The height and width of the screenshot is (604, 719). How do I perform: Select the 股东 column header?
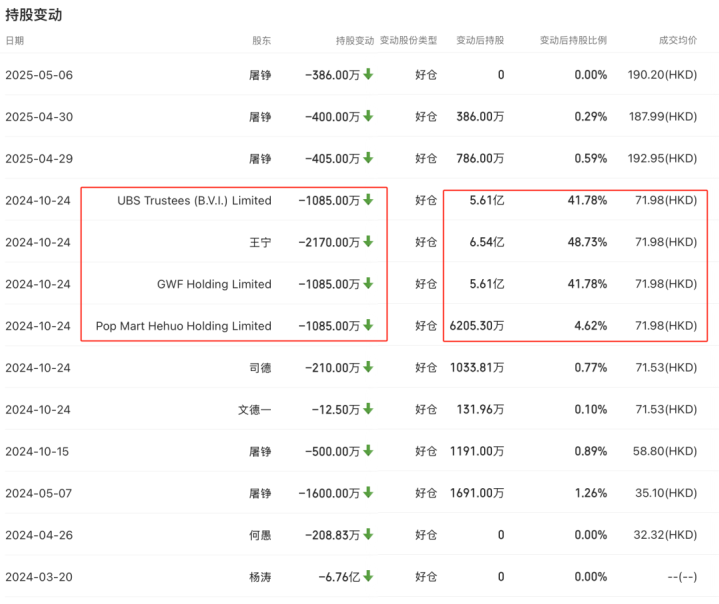click(261, 41)
